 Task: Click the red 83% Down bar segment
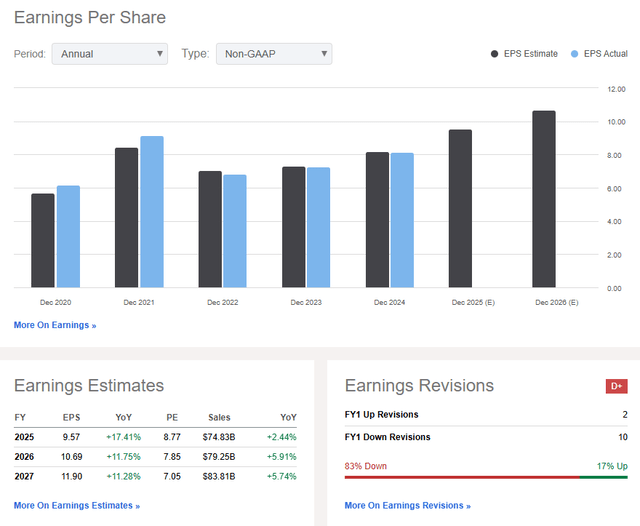(x=458, y=477)
